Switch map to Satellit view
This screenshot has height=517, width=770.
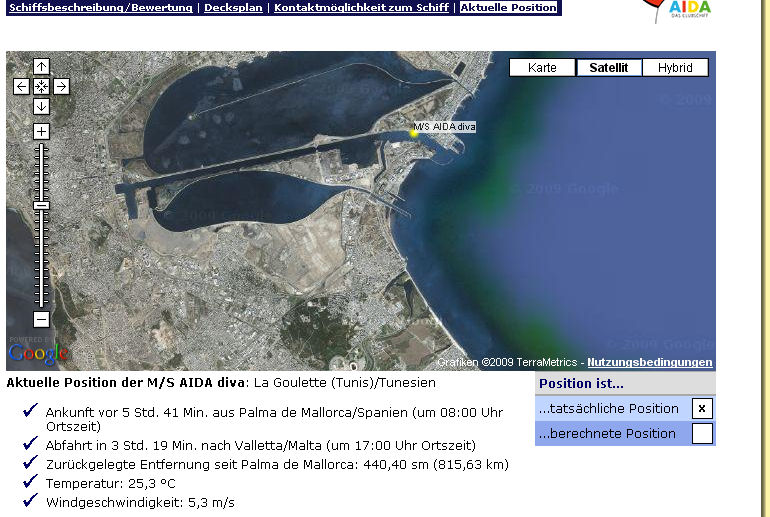[609, 68]
